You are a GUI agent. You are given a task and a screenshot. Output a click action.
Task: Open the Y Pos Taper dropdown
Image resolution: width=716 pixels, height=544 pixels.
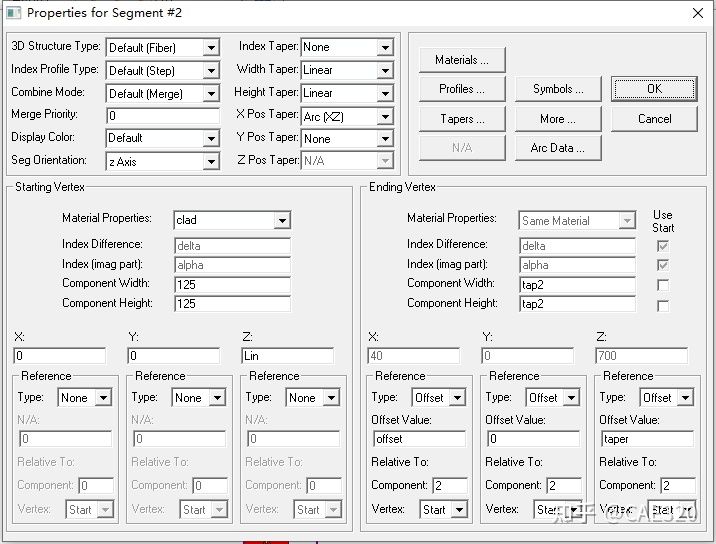click(x=347, y=138)
